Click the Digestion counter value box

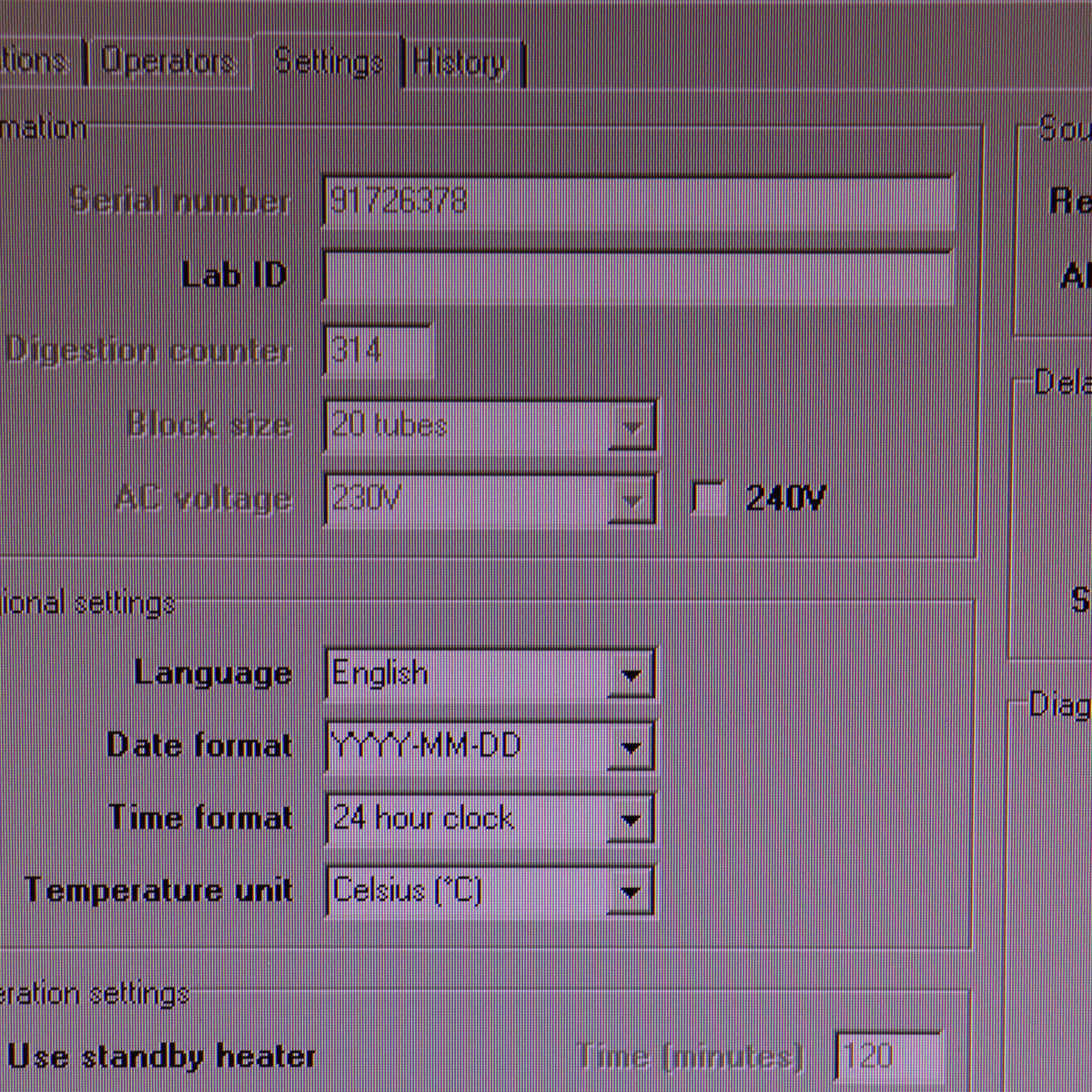[378, 350]
